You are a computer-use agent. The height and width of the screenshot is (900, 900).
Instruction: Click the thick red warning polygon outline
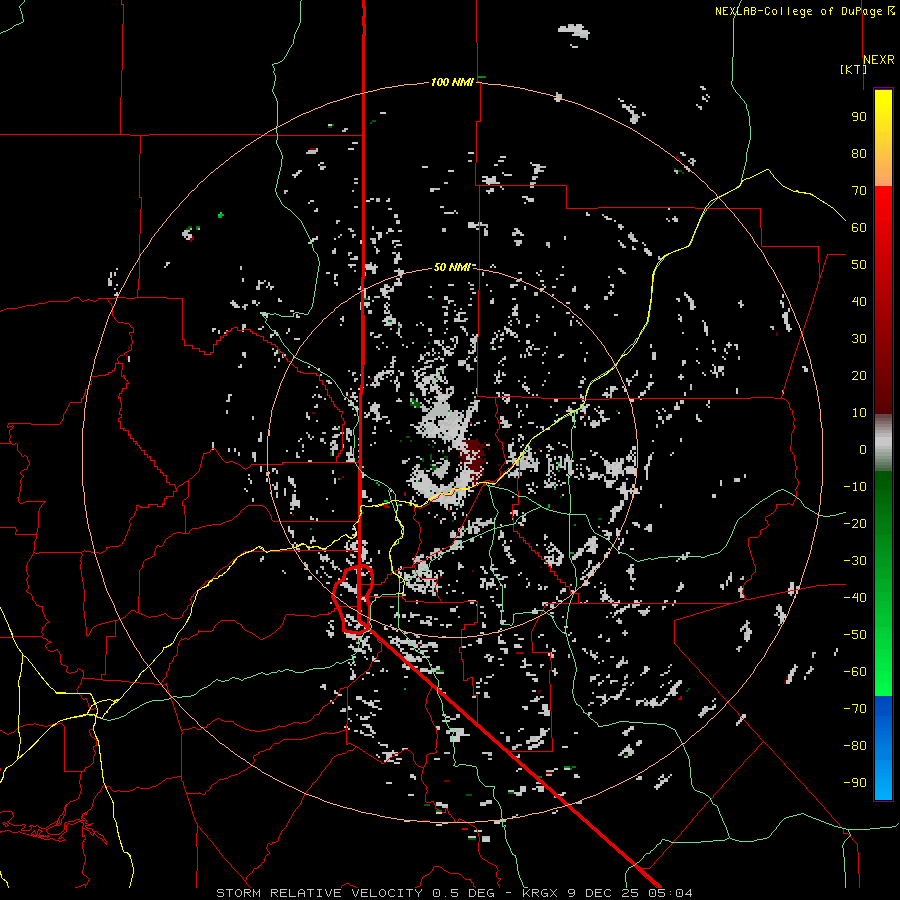tap(354, 599)
